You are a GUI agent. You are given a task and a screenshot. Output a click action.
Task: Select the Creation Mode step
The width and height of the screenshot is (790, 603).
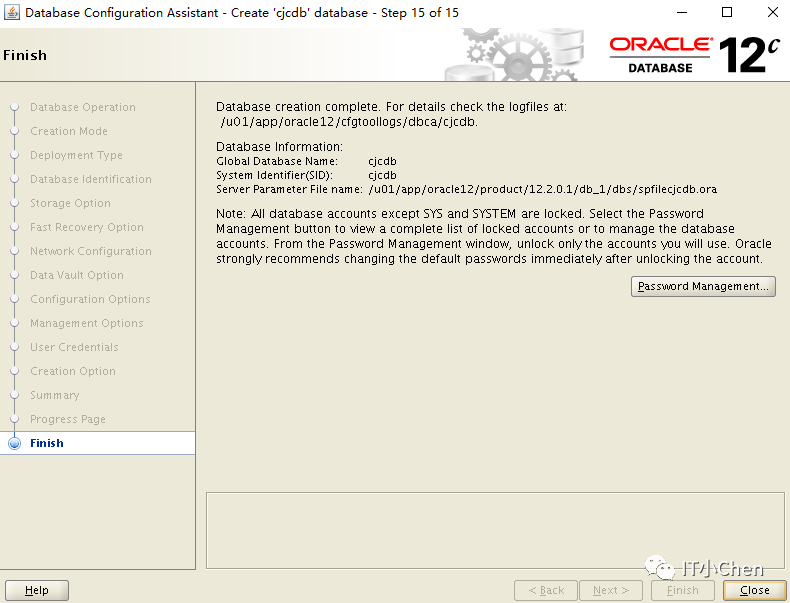click(x=69, y=131)
